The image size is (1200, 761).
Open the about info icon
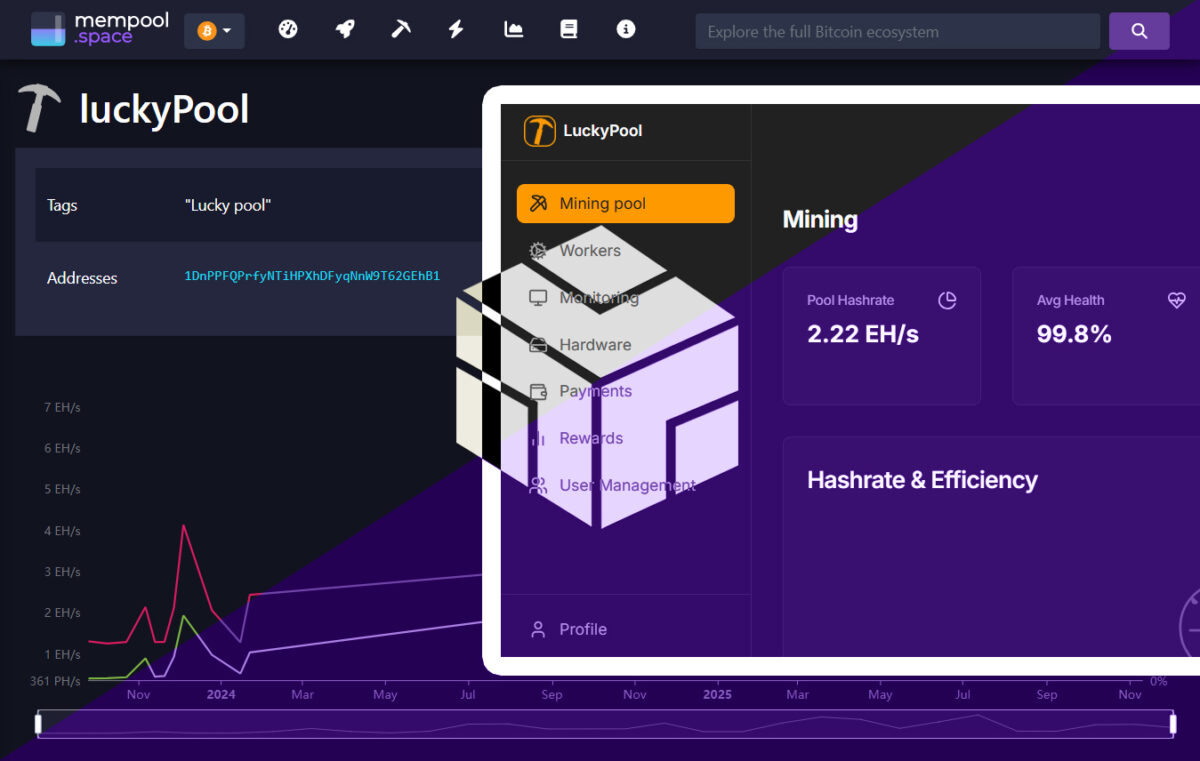click(x=626, y=30)
